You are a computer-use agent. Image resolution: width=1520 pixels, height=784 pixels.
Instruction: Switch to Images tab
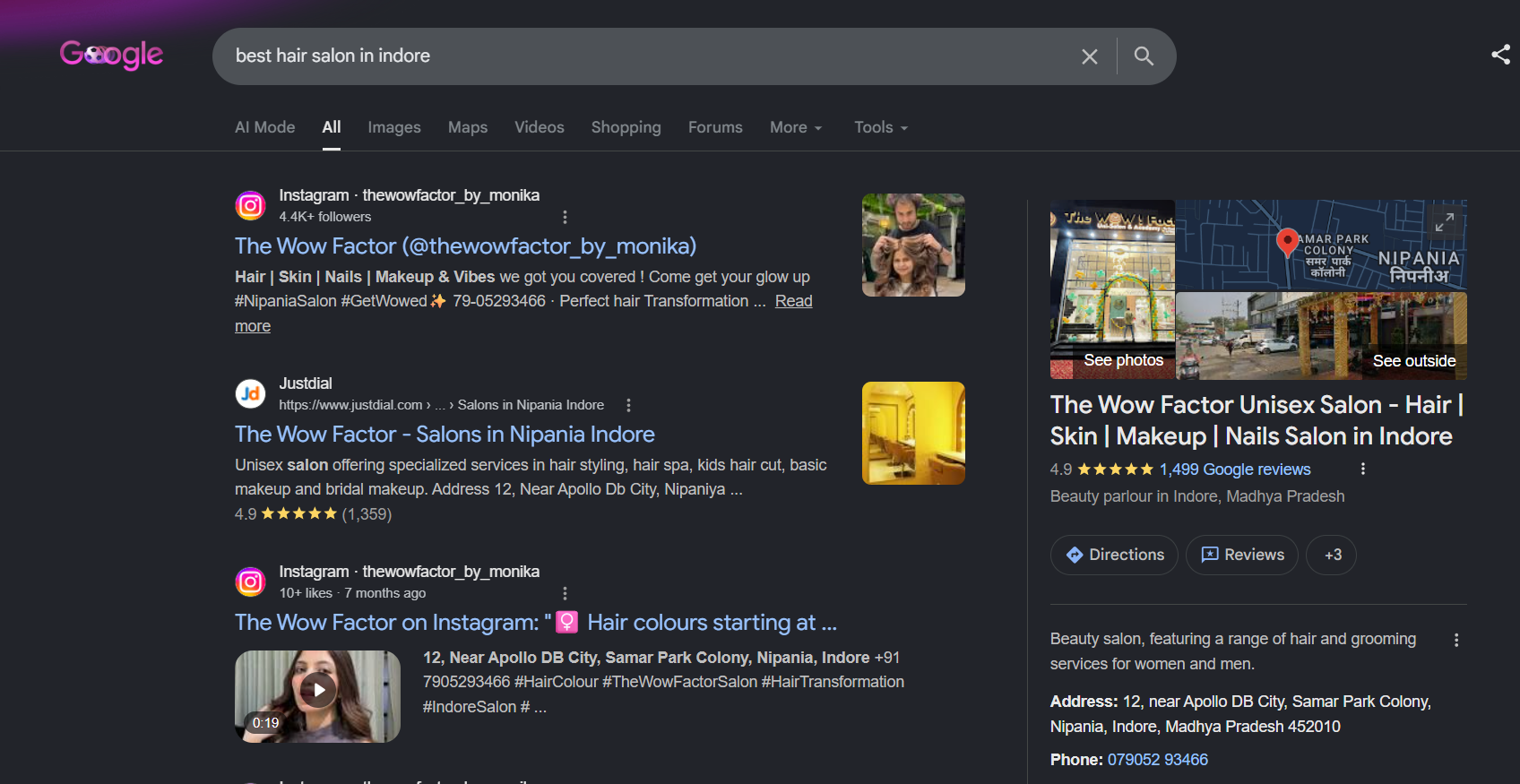(394, 127)
